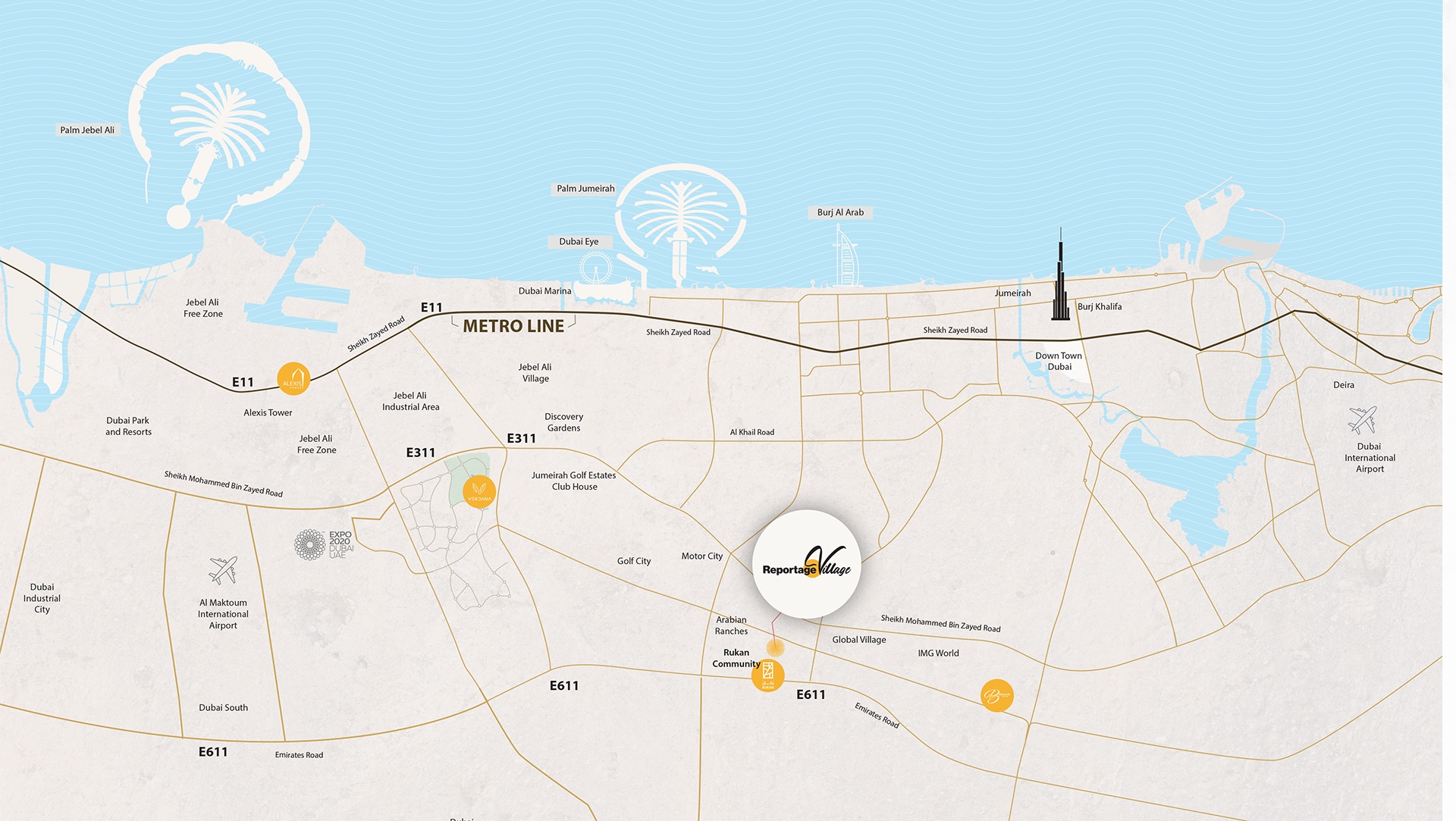Click the Dubai International Airport airplane icon
Screen dimensions: 1456x821
[x=1363, y=420]
